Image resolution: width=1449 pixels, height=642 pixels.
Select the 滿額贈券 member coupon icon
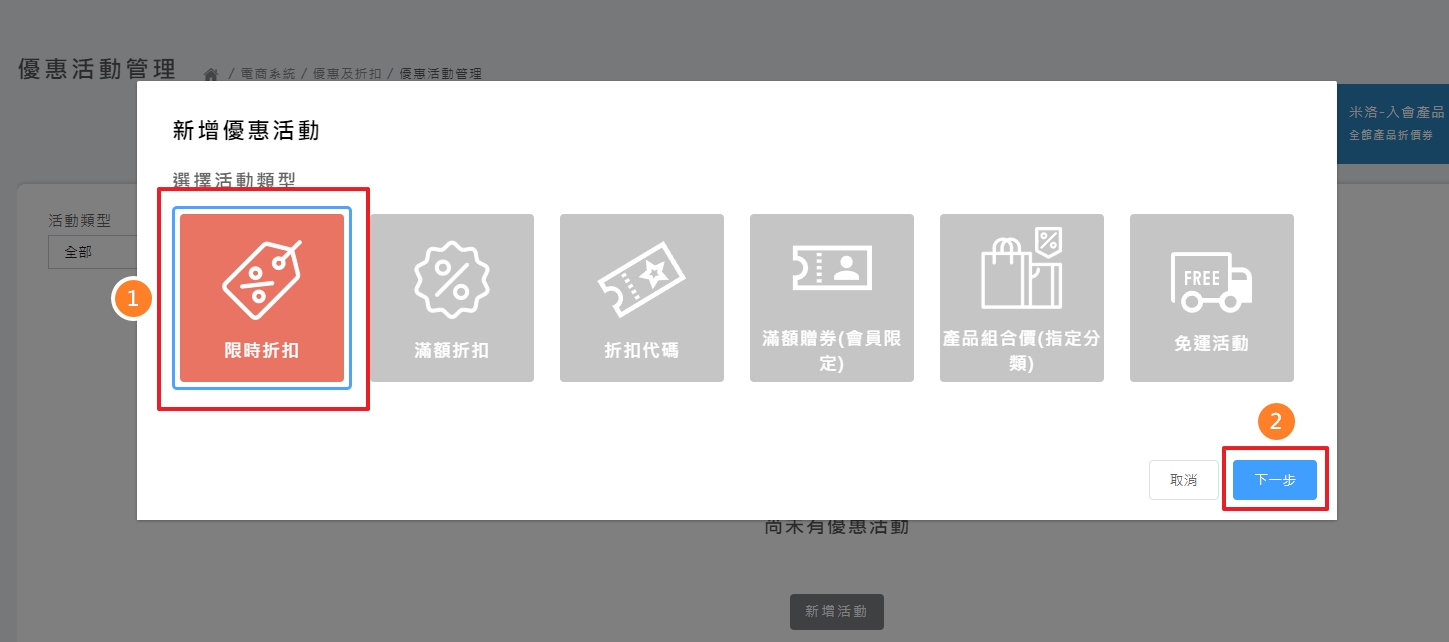click(x=831, y=267)
